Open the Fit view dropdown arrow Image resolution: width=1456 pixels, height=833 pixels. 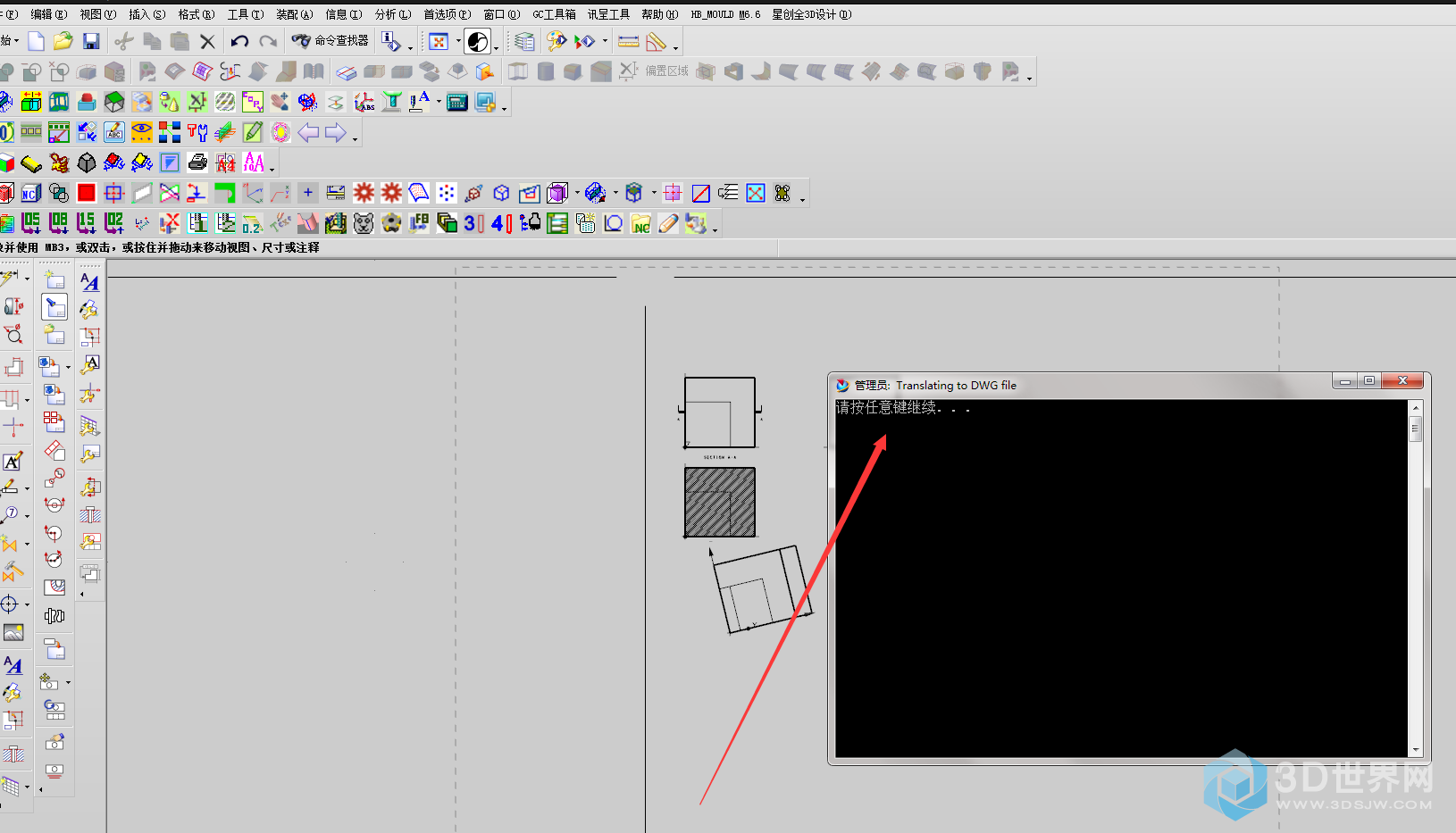coord(457,41)
